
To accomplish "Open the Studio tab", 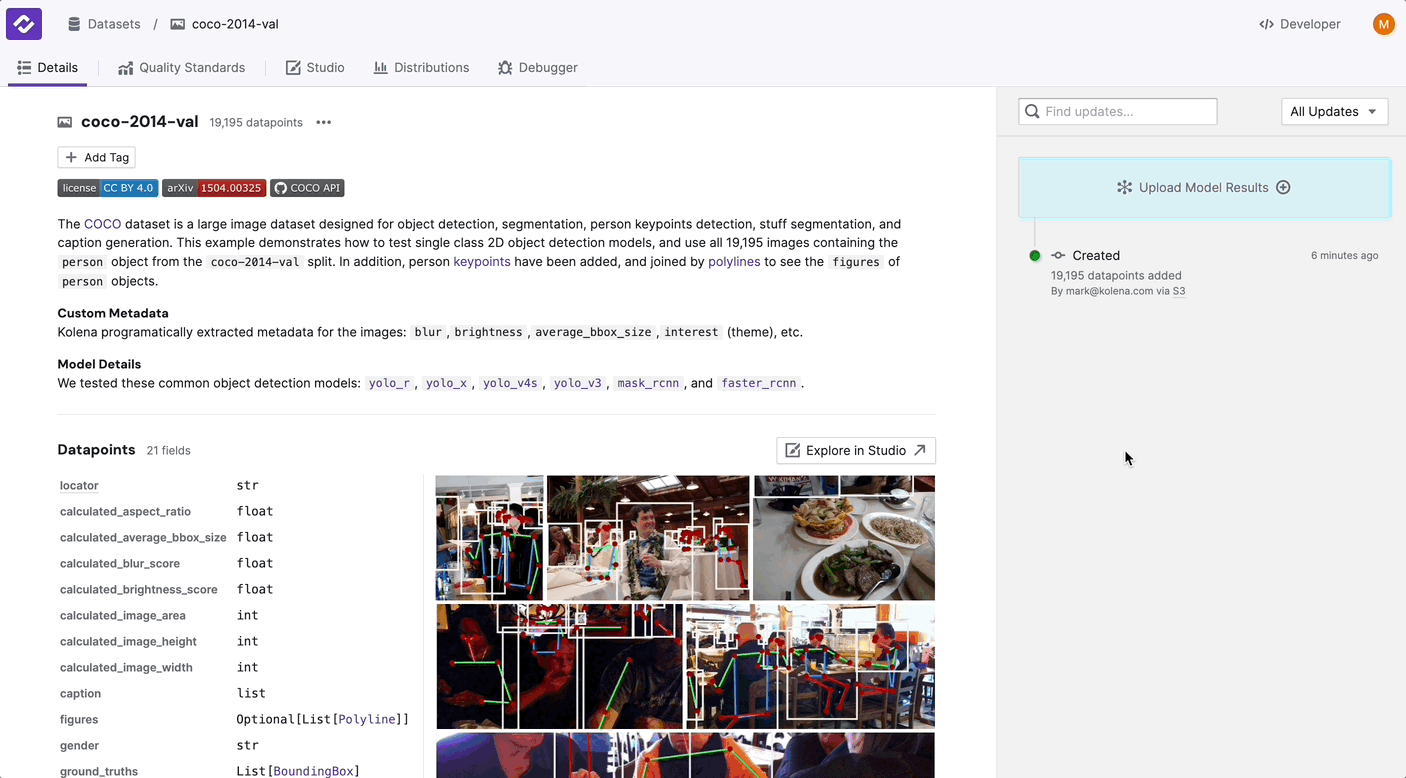I will point(315,68).
